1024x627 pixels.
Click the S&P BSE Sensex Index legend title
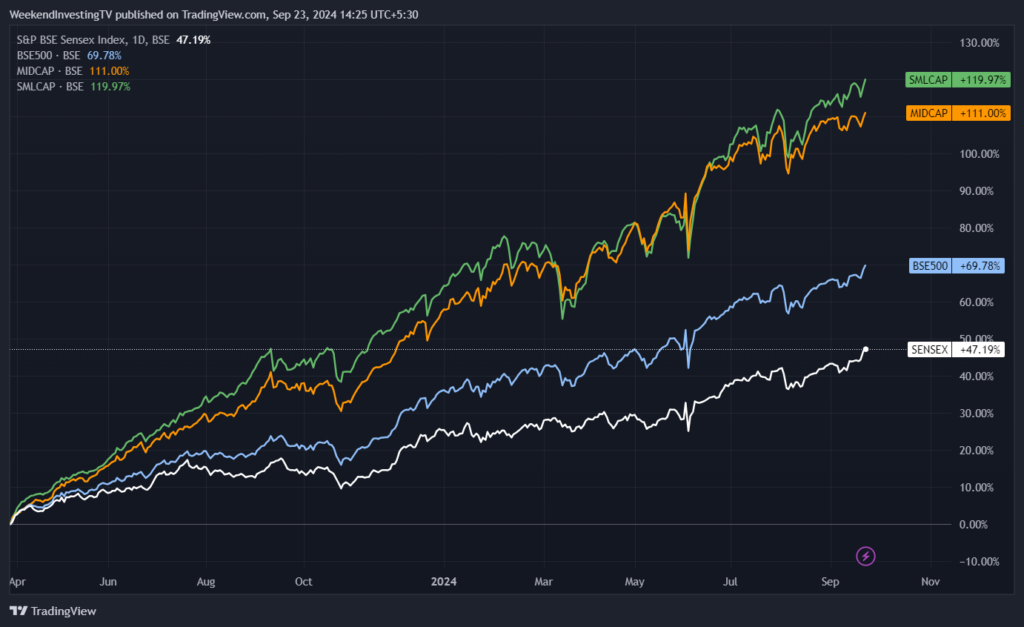[93, 40]
